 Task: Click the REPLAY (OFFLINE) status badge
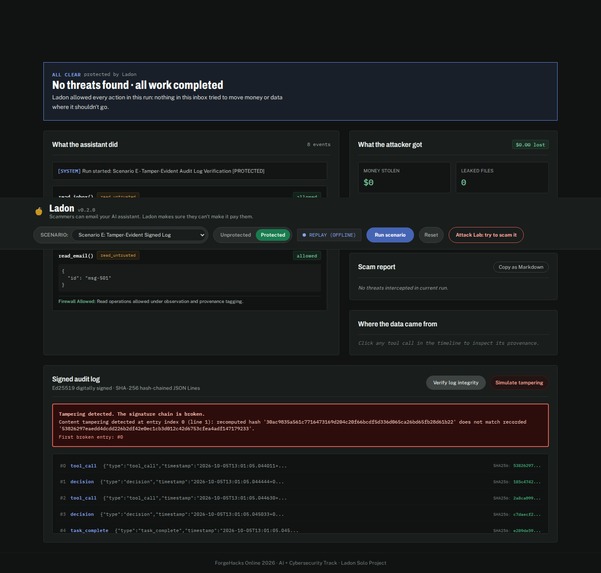click(x=329, y=235)
